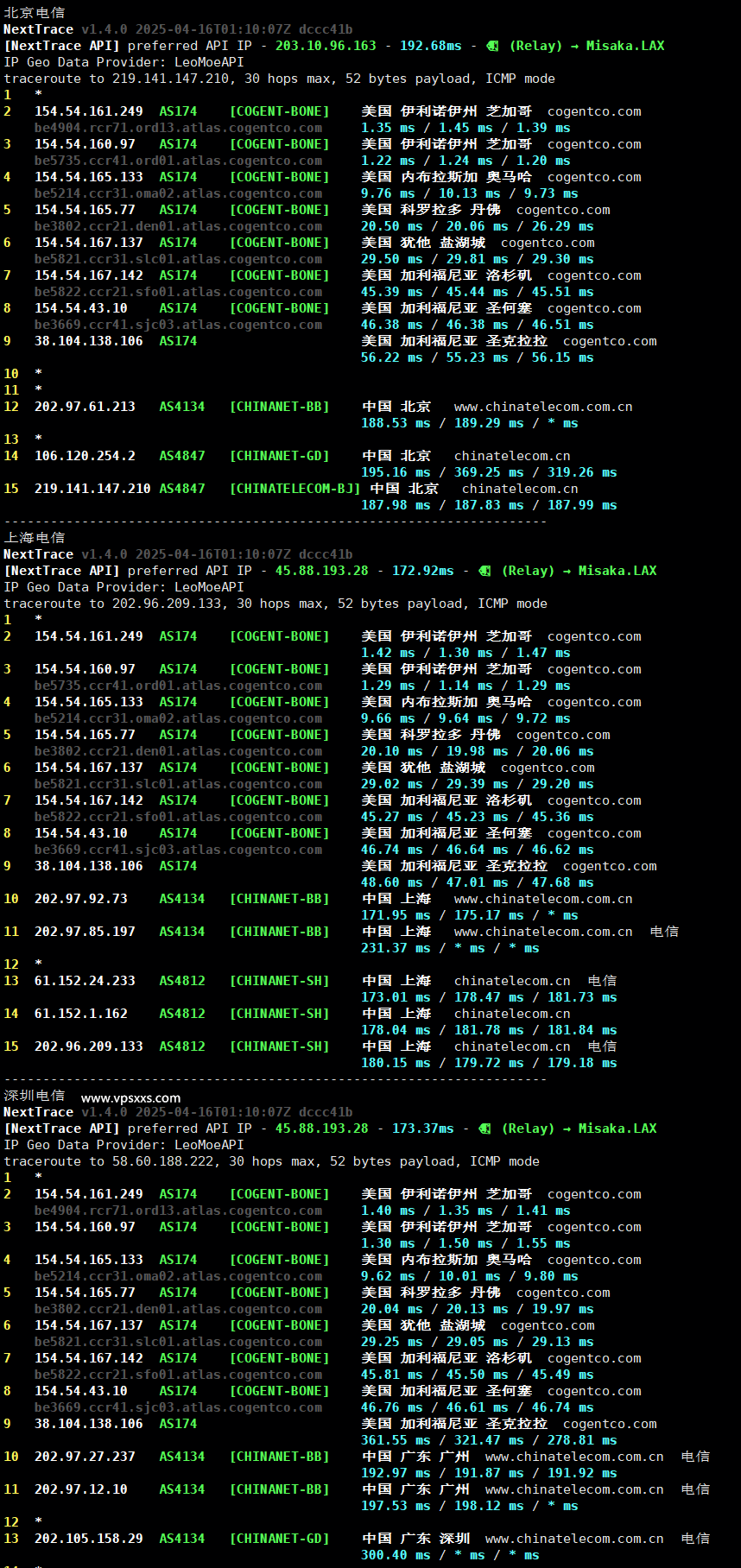Select the API latency value 173.37ms
Screen dimensions: 741x1568
point(423,1129)
